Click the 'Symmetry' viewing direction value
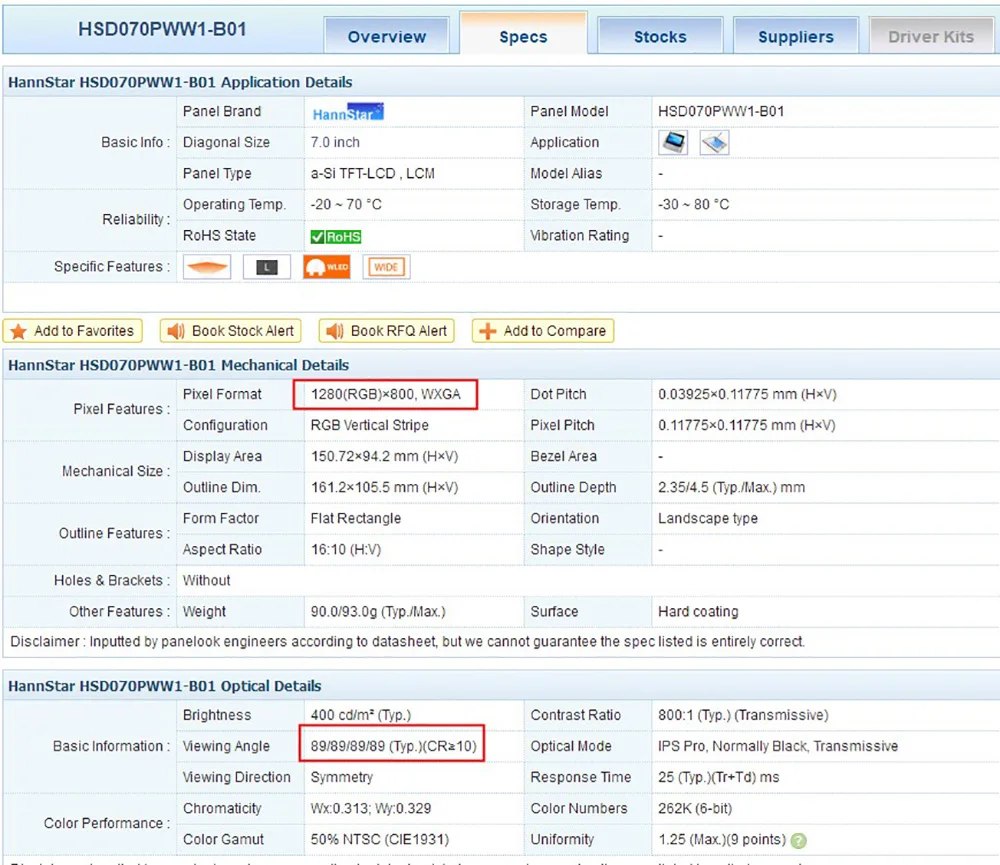The width and height of the screenshot is (1000, 865). 341,777
